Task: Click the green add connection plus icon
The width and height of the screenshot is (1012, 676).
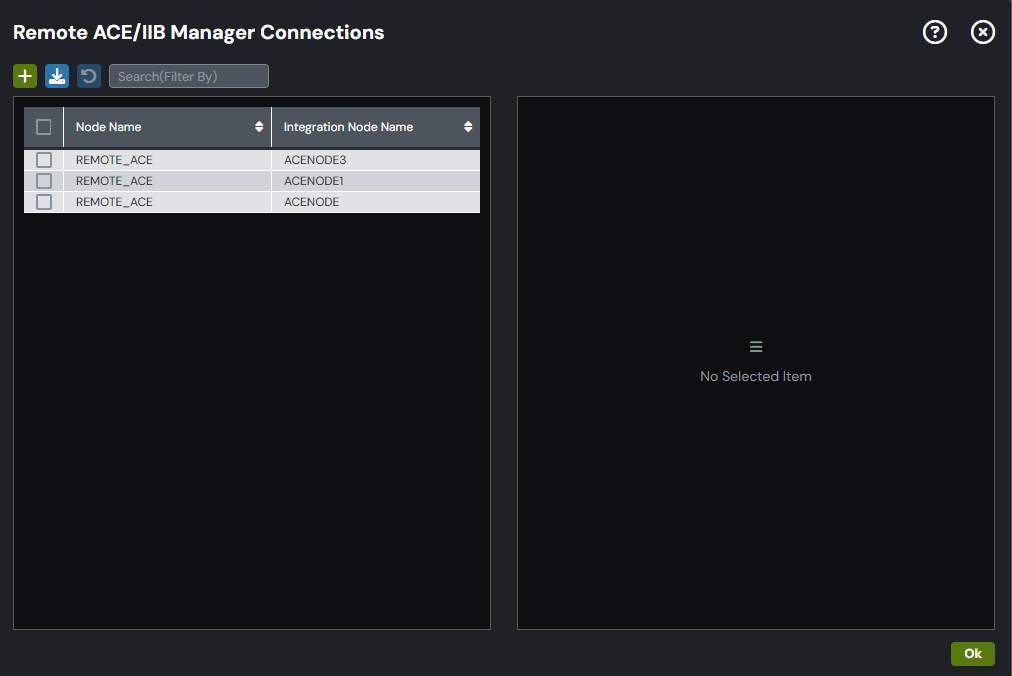Action: (25, 76)
